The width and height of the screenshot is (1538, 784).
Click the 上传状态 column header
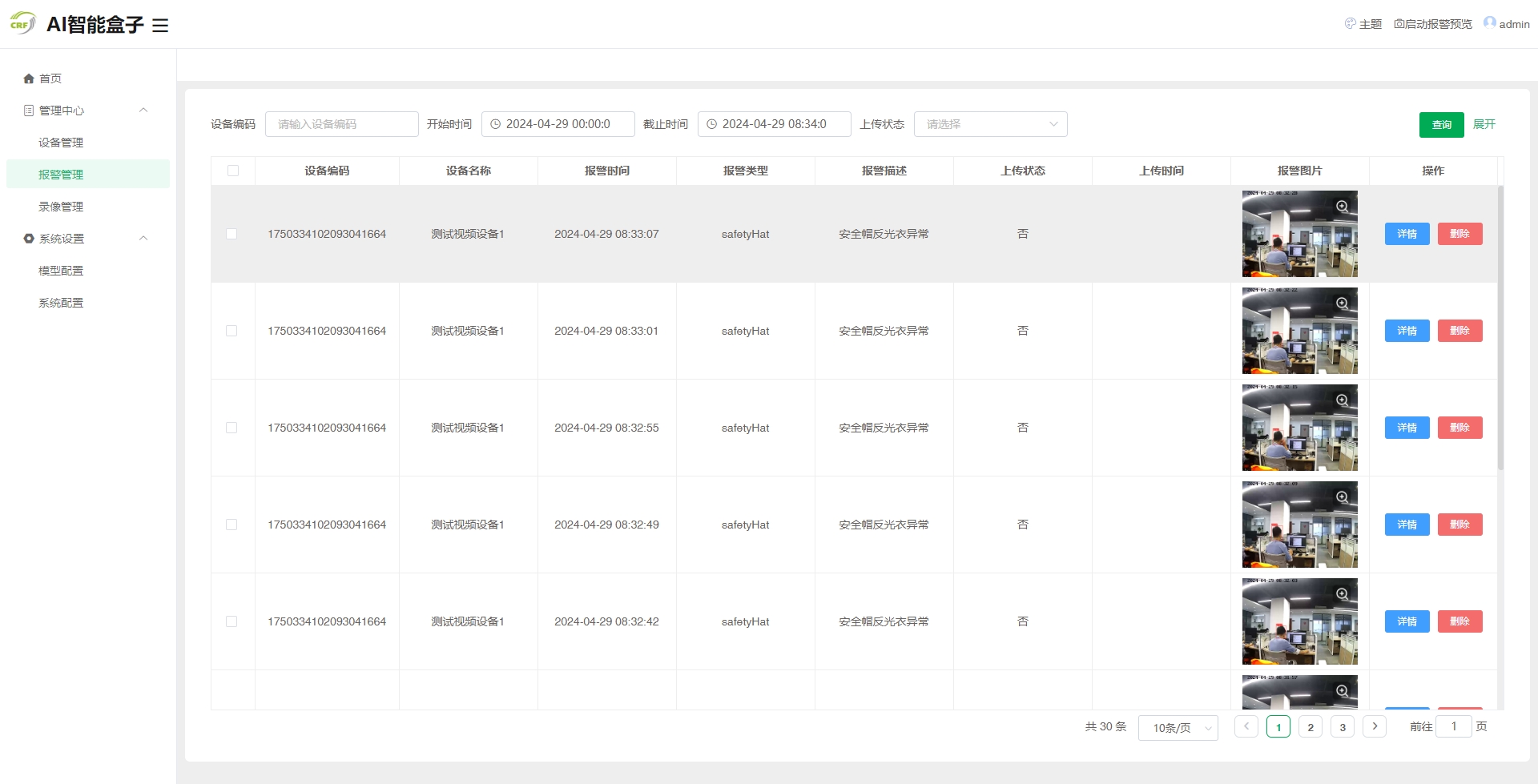pos(1023,171)
